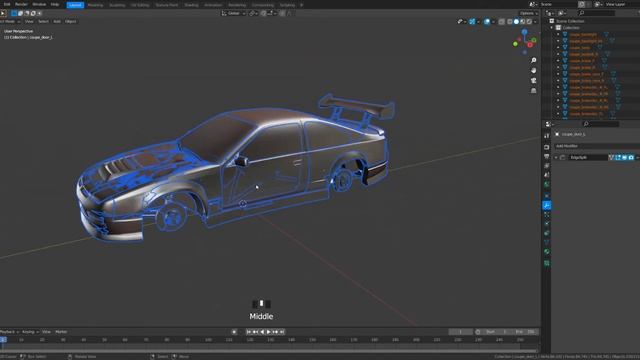
Task: Switch to the UV Editing workspace tab
Action: point(140,5)
